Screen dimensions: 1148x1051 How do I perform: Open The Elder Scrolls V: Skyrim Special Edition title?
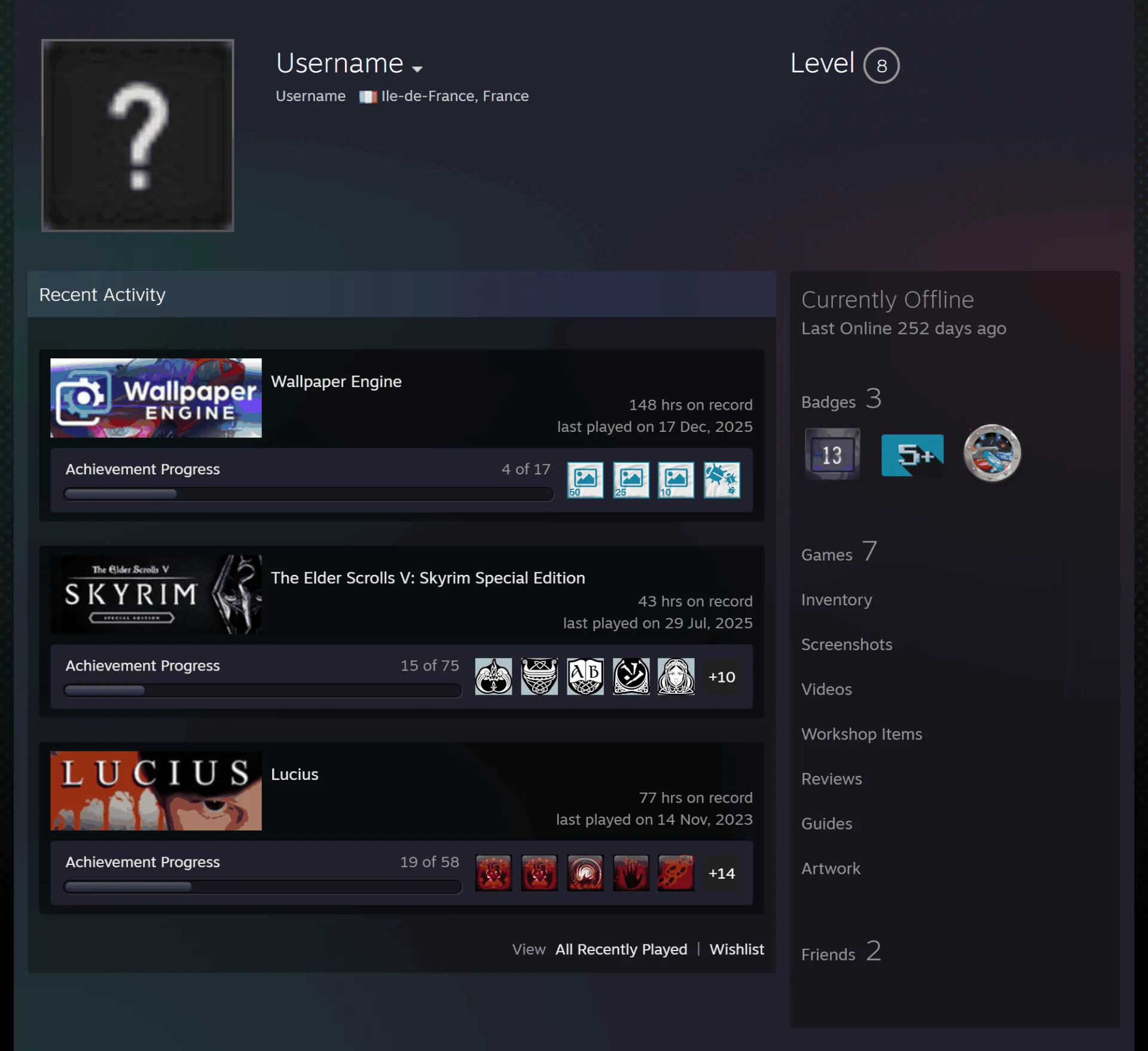coord(428,577)
